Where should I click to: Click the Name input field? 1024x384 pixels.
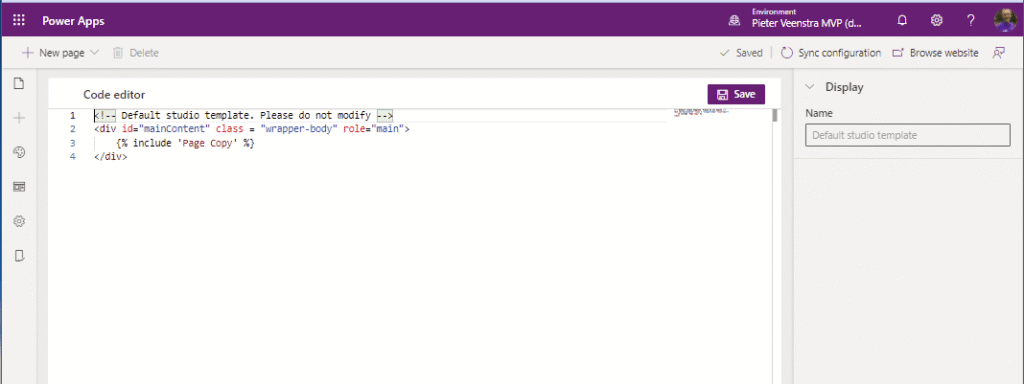click(908, 136)
